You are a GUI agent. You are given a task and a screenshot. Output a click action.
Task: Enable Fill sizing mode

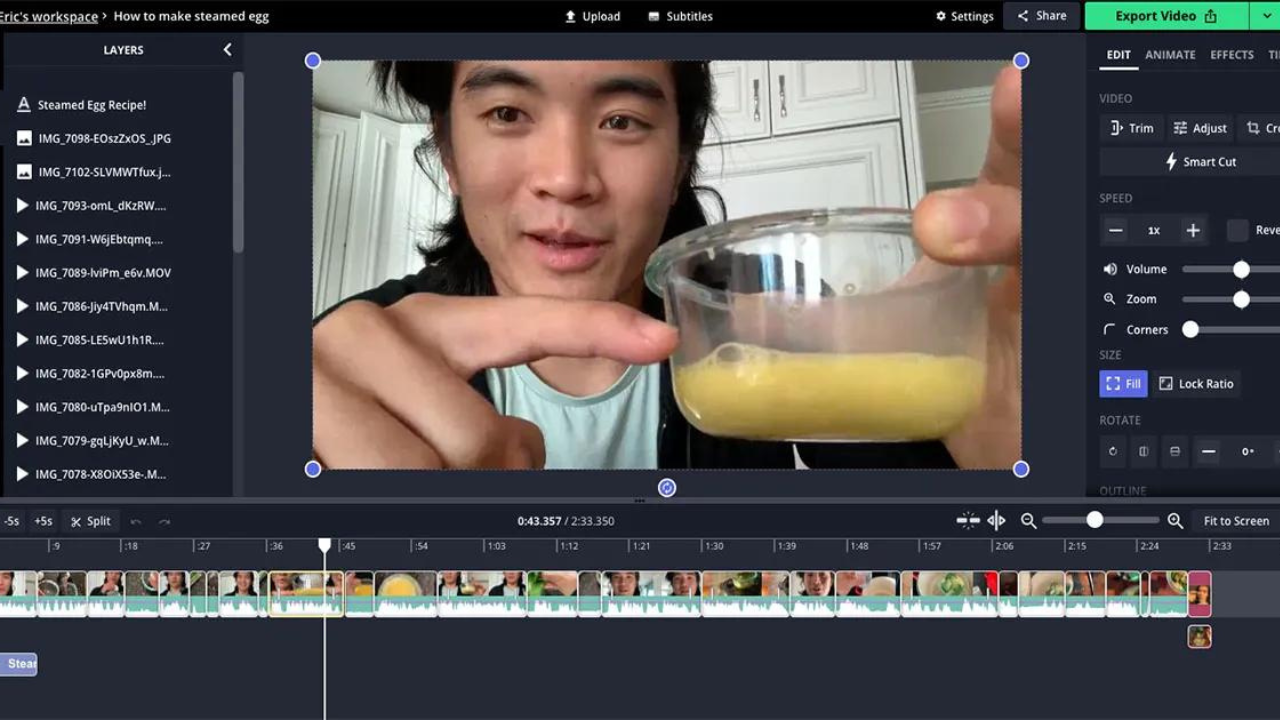click(1123, 383)
